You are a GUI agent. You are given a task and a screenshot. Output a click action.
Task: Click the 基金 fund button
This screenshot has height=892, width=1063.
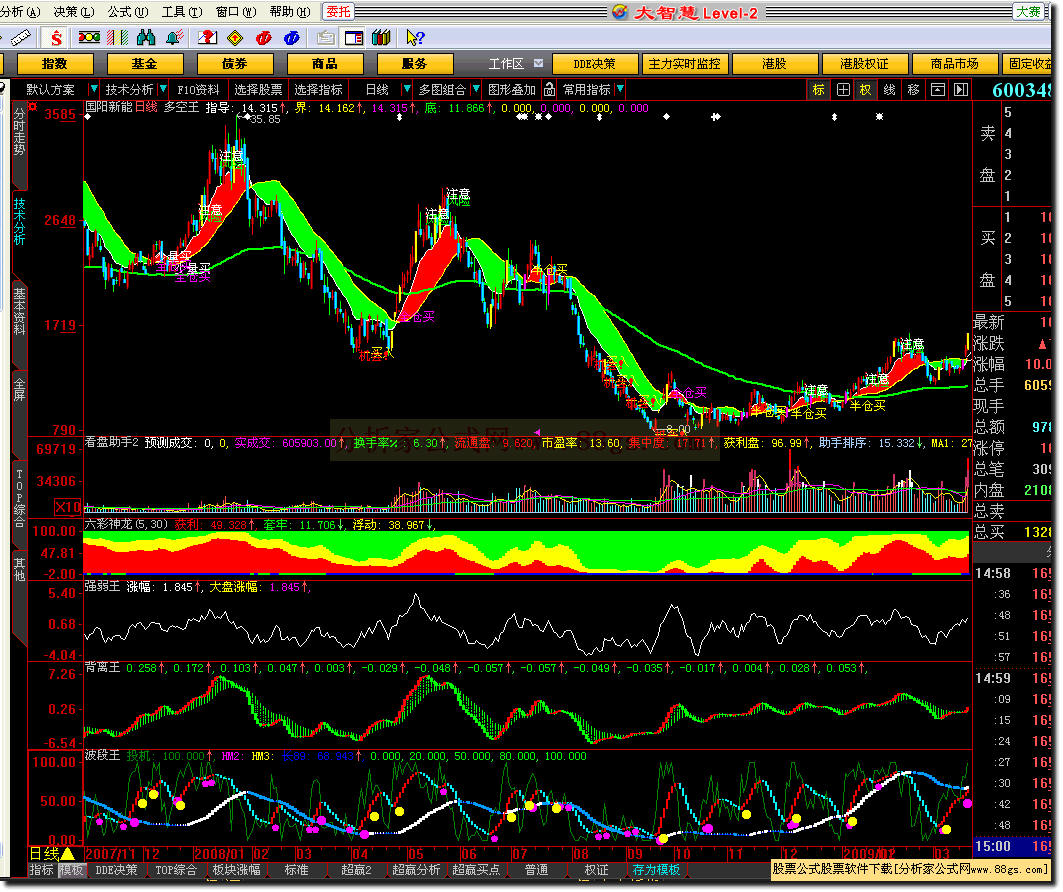click(145, 64)
